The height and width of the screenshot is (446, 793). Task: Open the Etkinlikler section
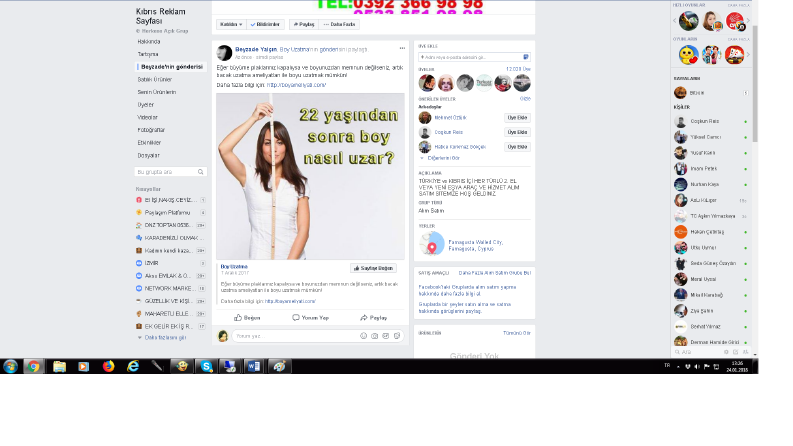[x=149, y=143]
